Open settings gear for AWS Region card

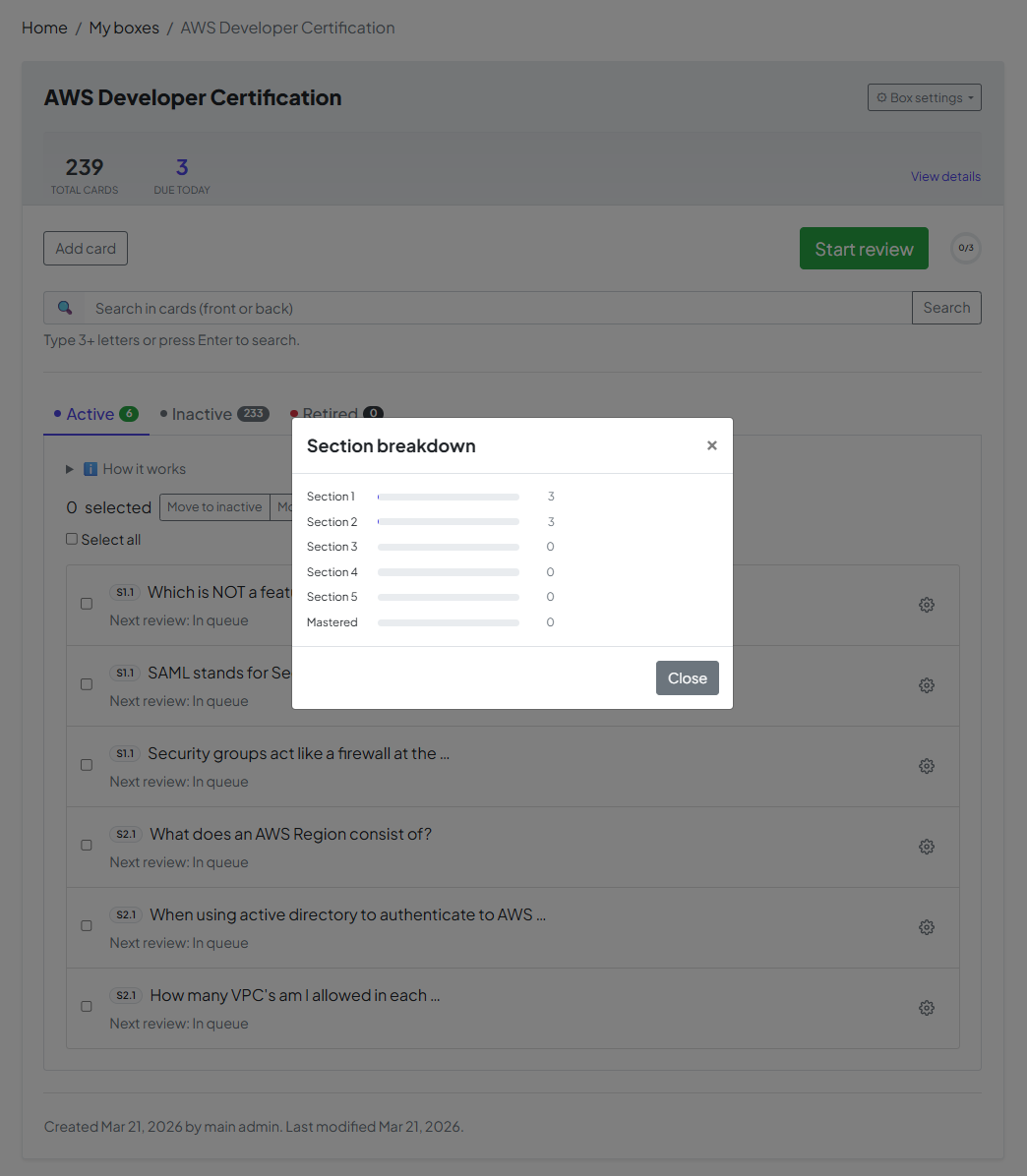tap(926, 847)
